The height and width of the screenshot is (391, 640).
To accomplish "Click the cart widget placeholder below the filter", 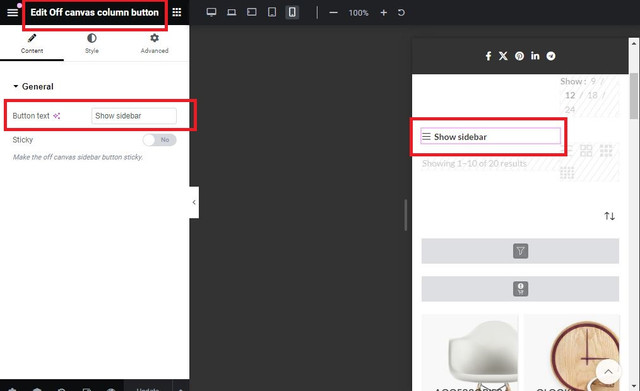I will 520,289.
